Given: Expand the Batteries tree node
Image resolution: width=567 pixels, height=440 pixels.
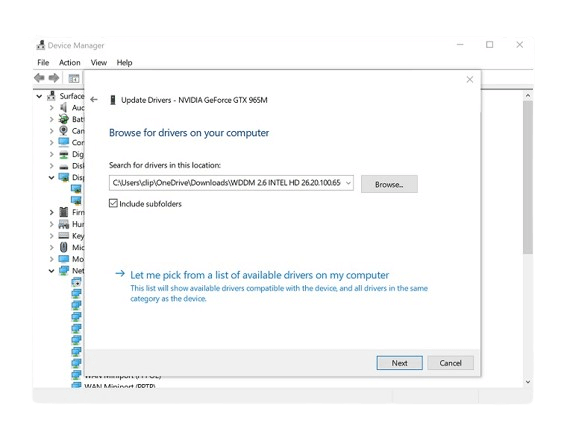Looking at the screenshot, I should [x=51, y=119].
